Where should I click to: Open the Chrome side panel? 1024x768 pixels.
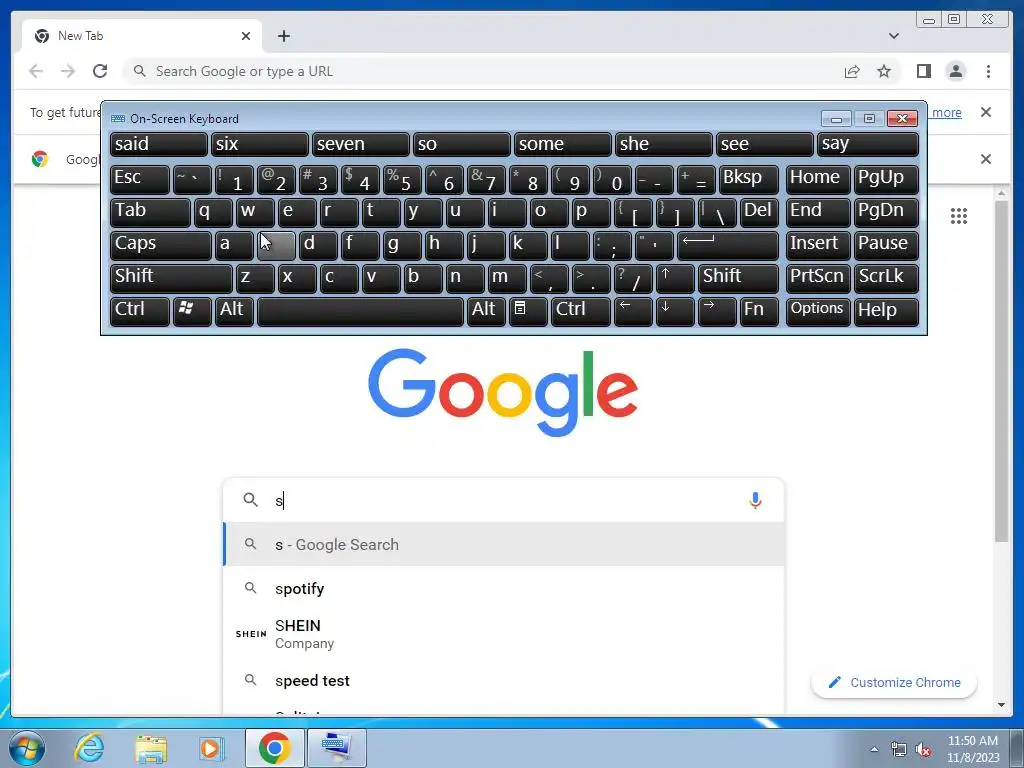(x=923, y=71)
